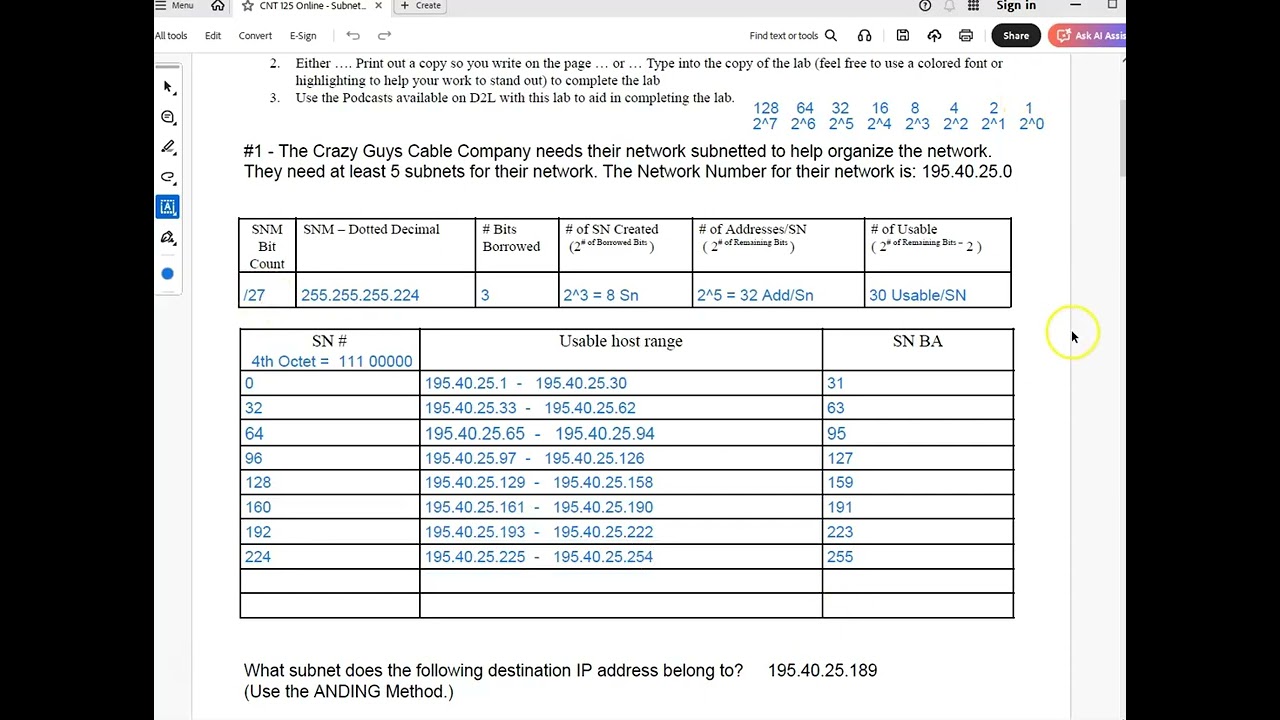Pick the highlighter tool
Viewport: 1280px width, 720px height.
[168, 147]
